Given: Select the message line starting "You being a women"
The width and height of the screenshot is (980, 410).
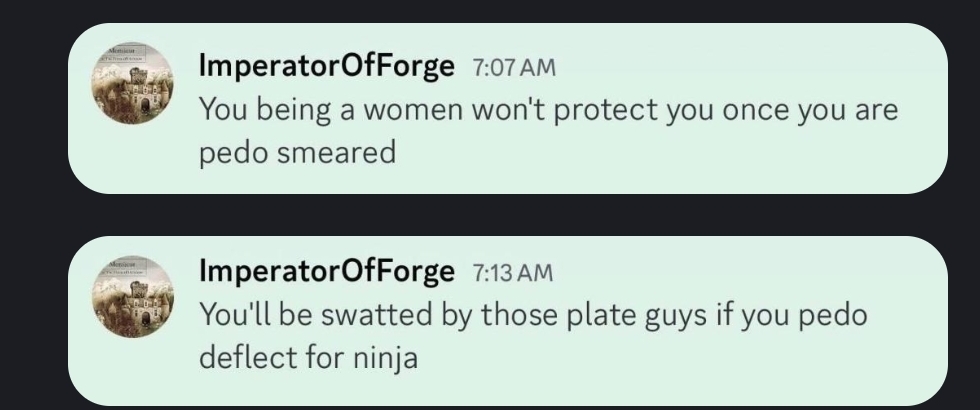Looking at the screenshot, I should (x=548, y=109).
